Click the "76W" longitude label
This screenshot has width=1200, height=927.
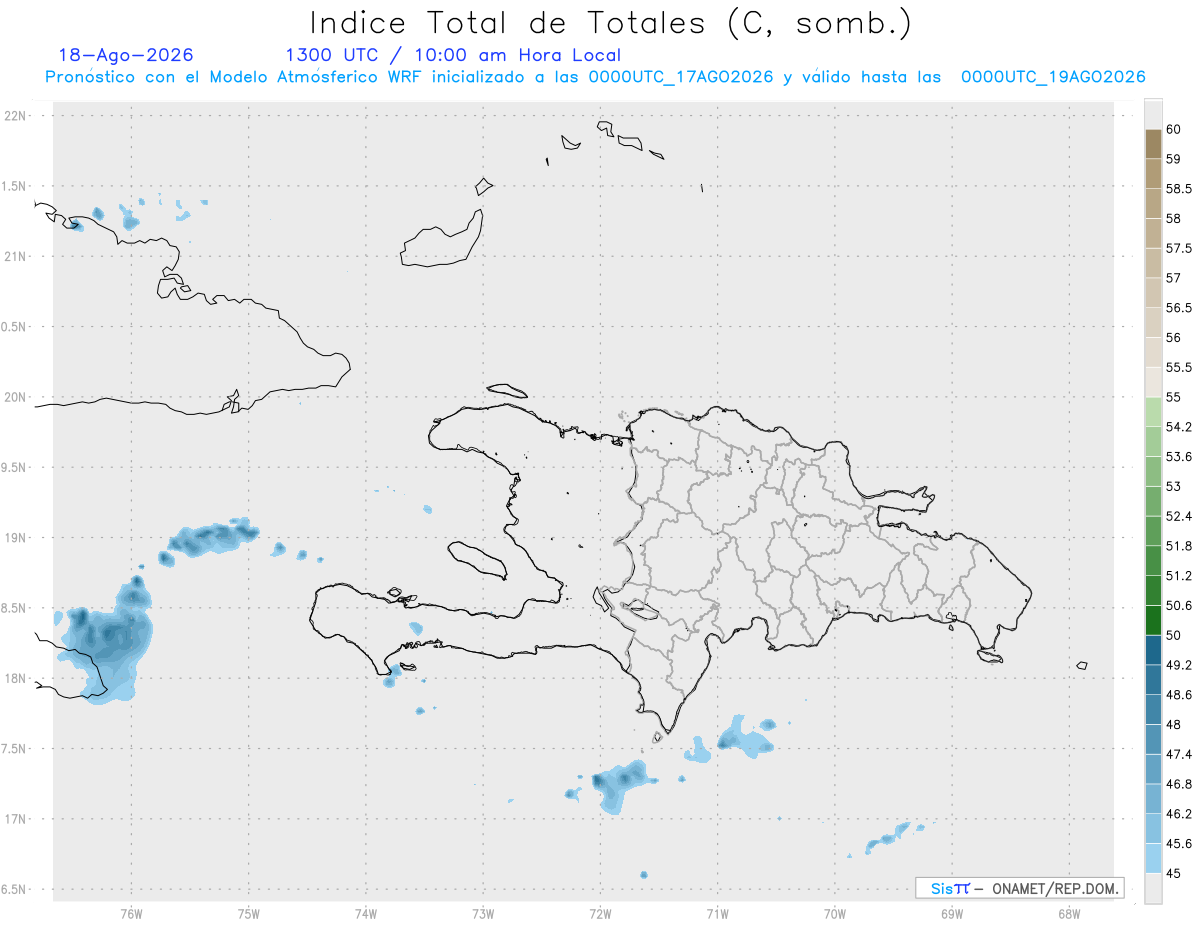[131, 914]
